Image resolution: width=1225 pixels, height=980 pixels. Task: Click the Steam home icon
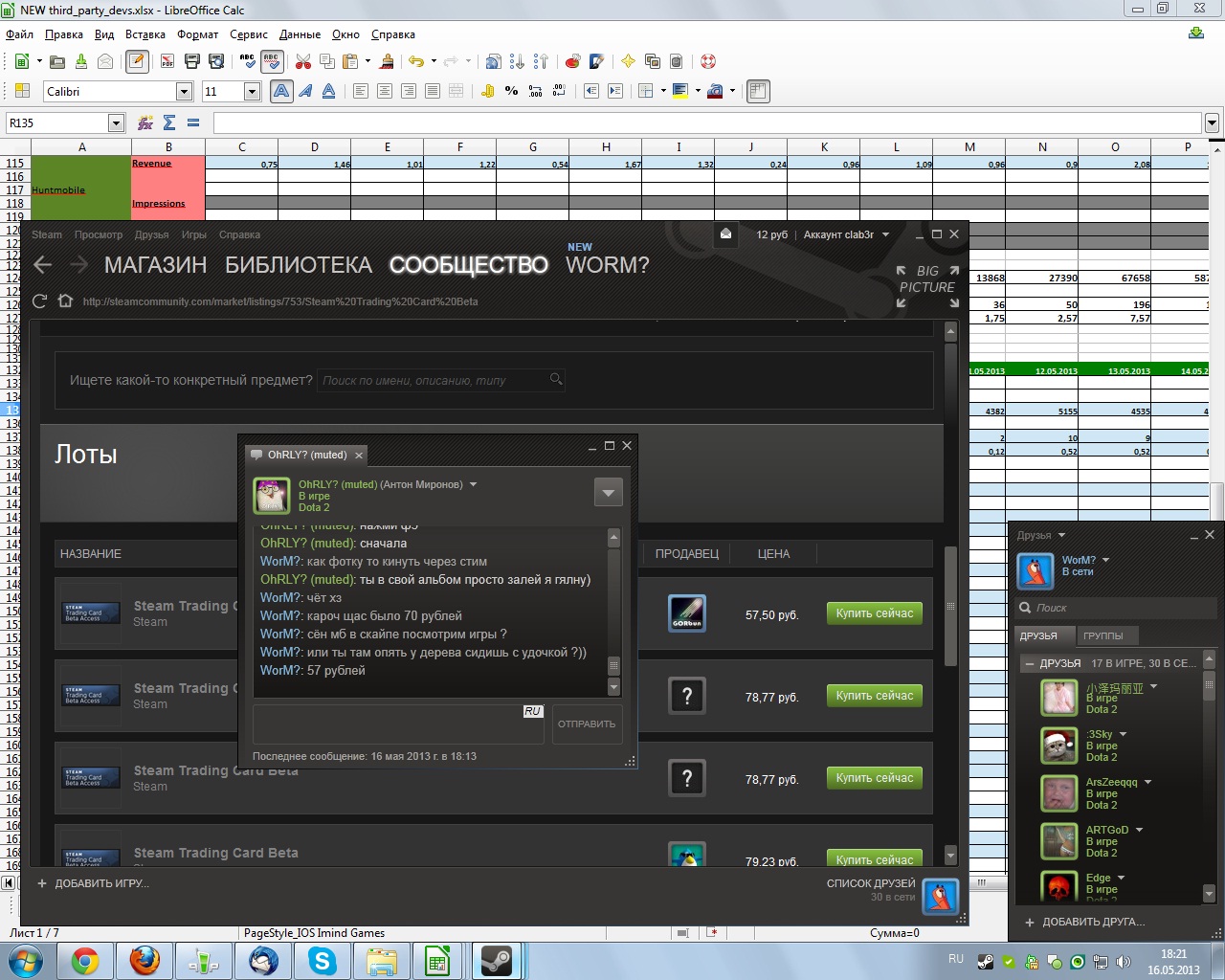[x=65, y=301]
